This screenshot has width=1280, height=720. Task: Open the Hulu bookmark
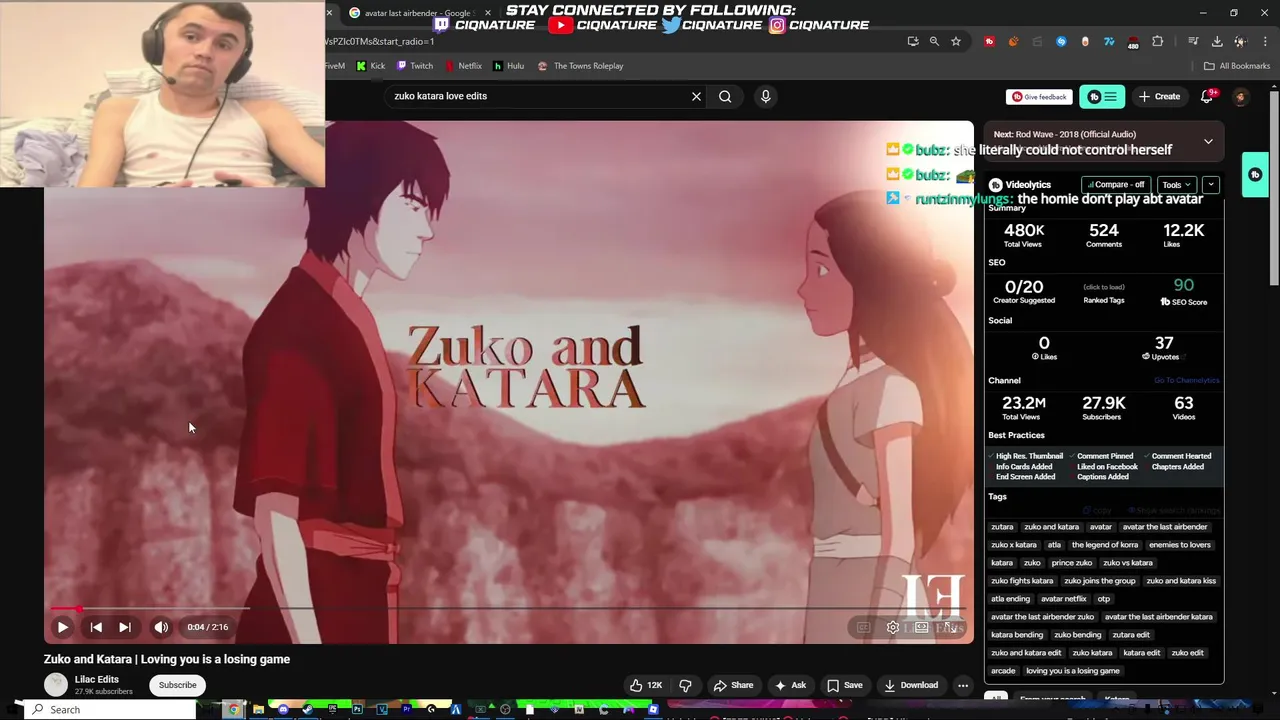(x=509, y=66)
